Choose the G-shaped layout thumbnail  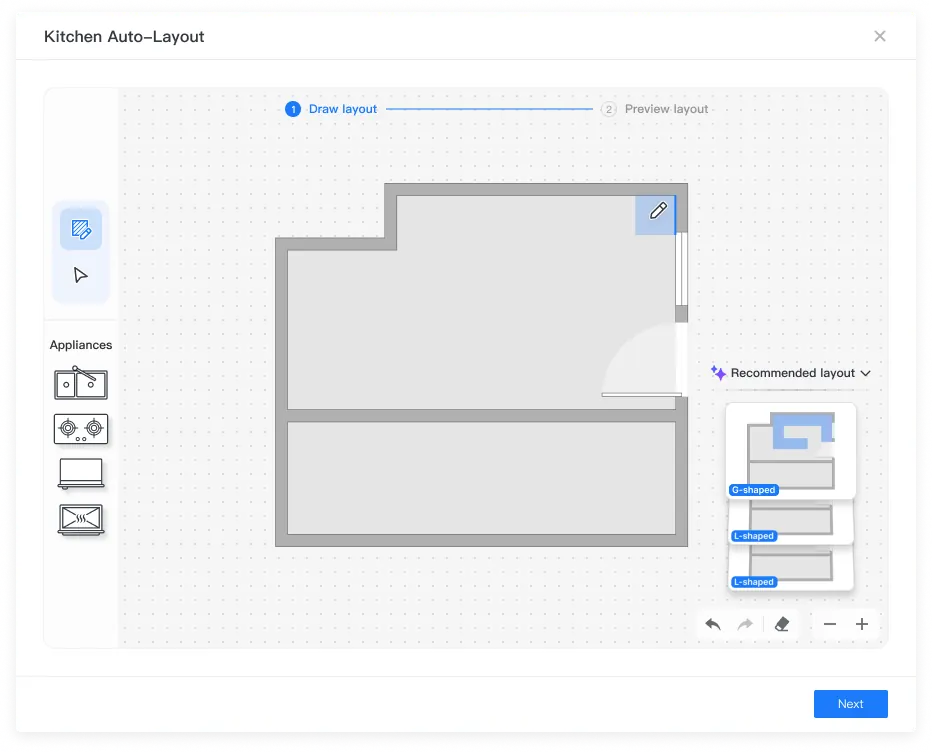coord(791,449)
